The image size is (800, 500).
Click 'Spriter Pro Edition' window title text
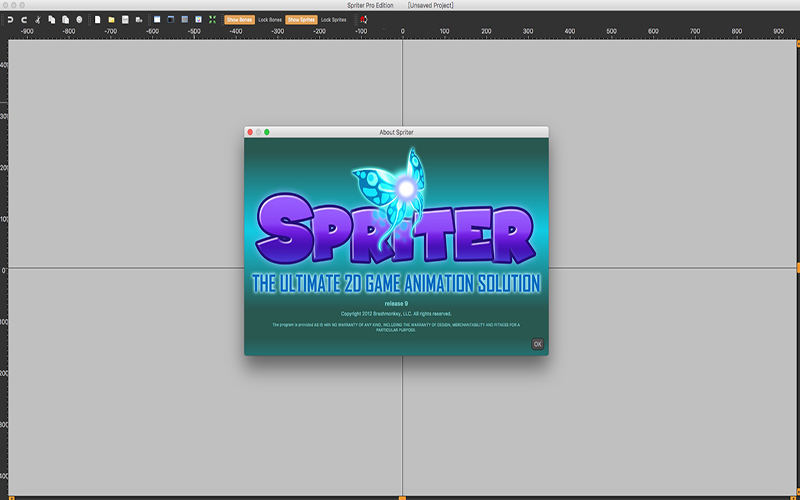point(370,5)
